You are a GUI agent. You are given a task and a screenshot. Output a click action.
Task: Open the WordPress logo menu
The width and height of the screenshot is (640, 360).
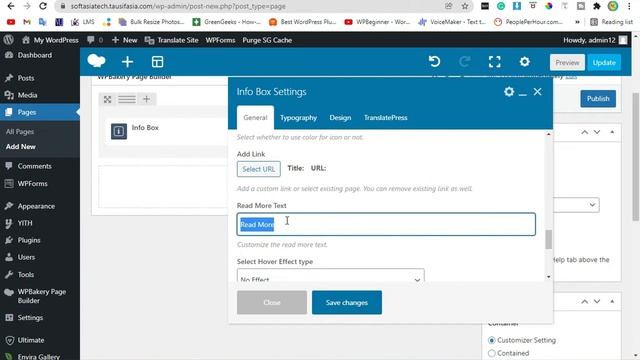point(9,40)
